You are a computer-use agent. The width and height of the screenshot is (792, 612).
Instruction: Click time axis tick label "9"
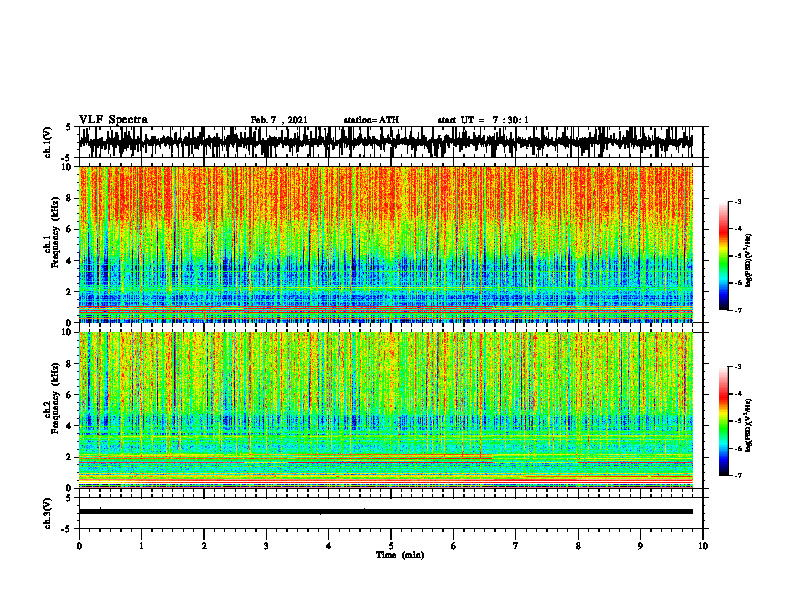640,546
